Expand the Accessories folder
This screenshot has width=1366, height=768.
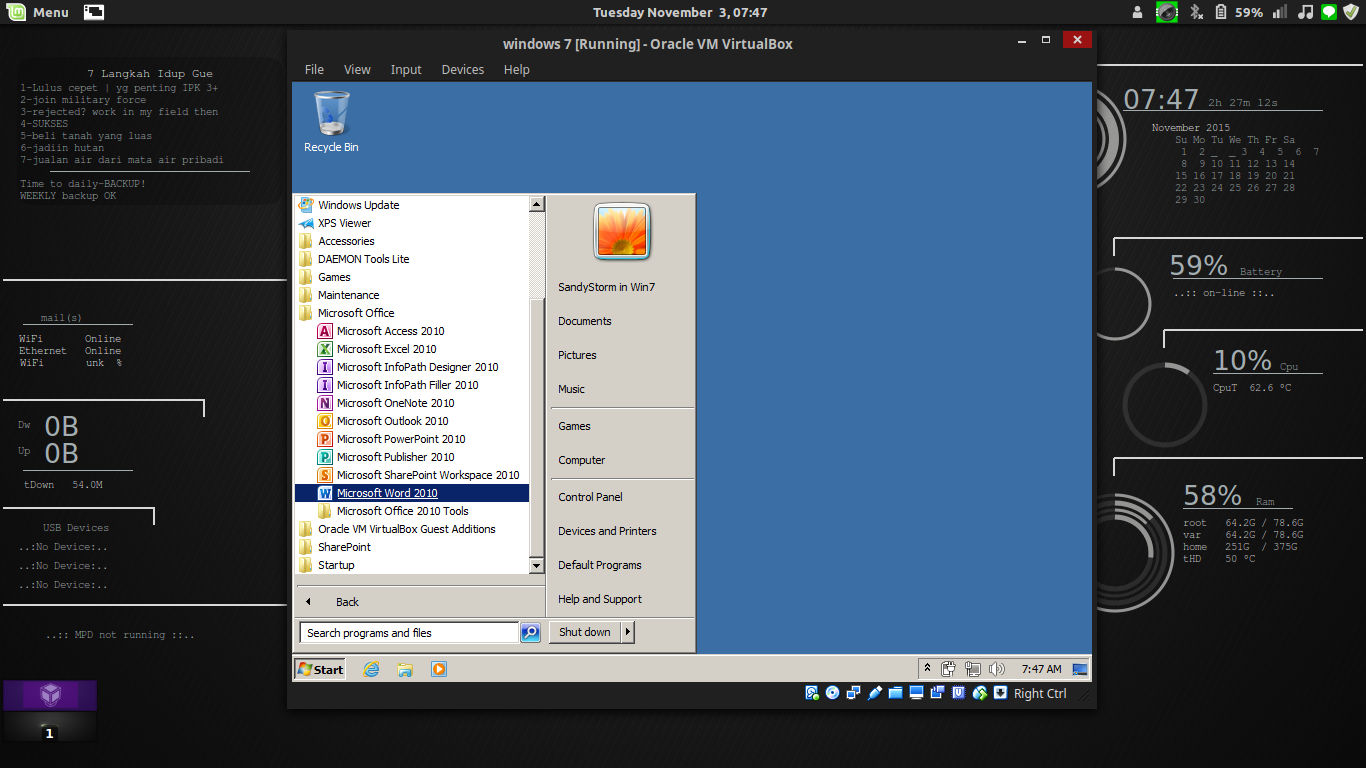pos(337,241)
